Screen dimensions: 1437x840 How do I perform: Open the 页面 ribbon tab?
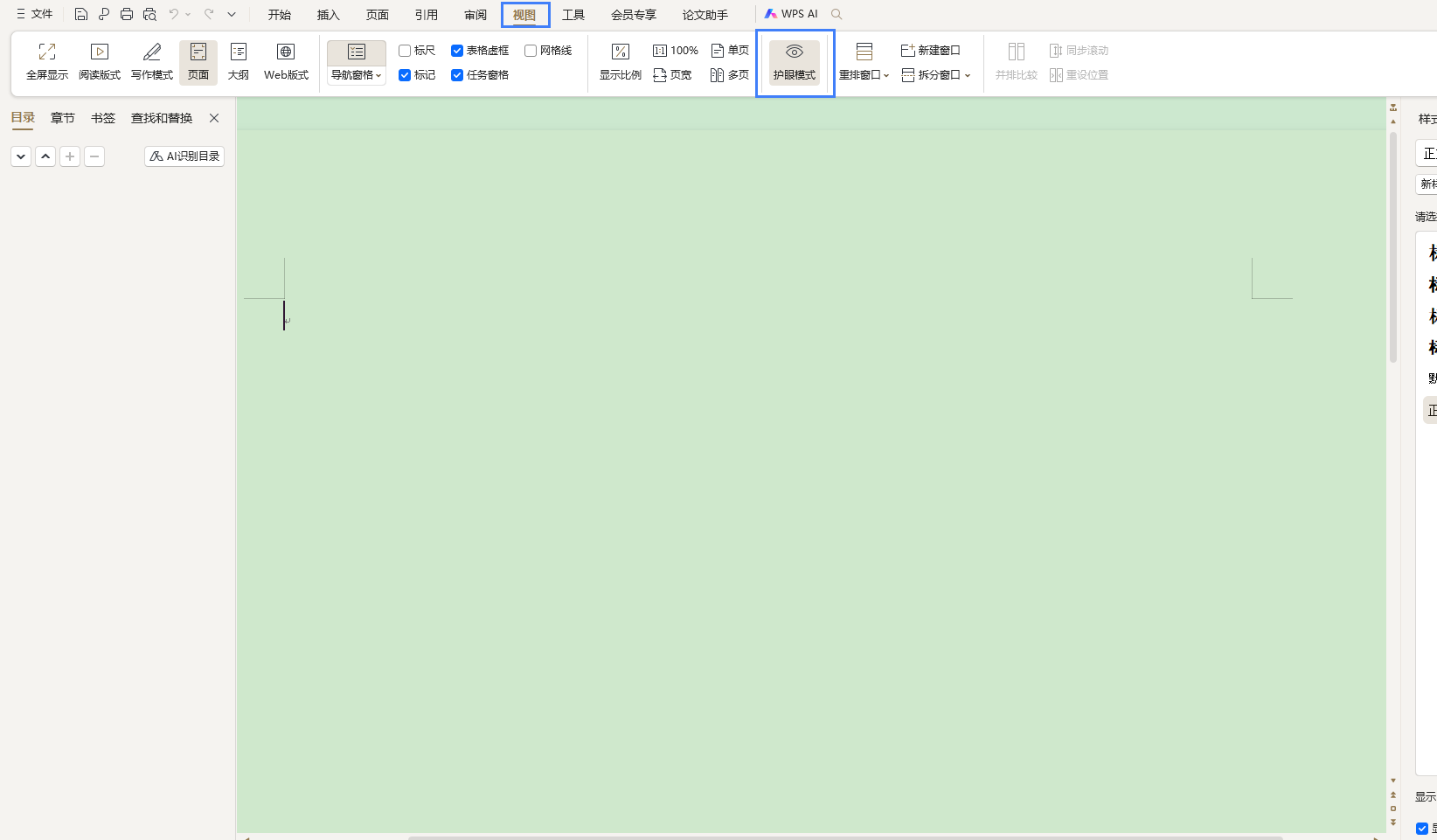[x=378, y=15]
